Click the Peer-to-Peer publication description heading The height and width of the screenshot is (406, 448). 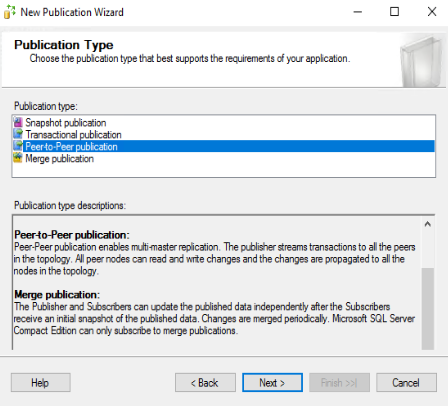point(72,235)
